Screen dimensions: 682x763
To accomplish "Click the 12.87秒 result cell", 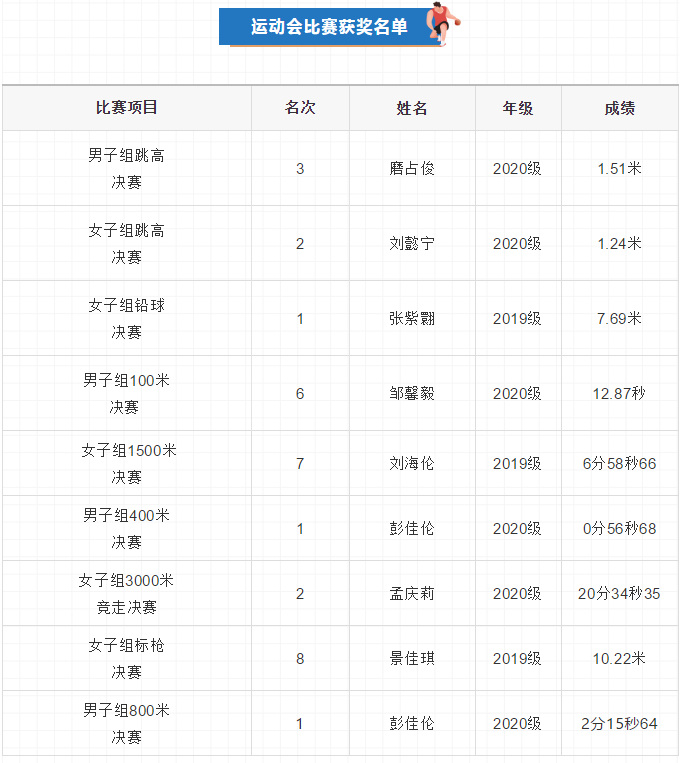I will tap(619, 394).
